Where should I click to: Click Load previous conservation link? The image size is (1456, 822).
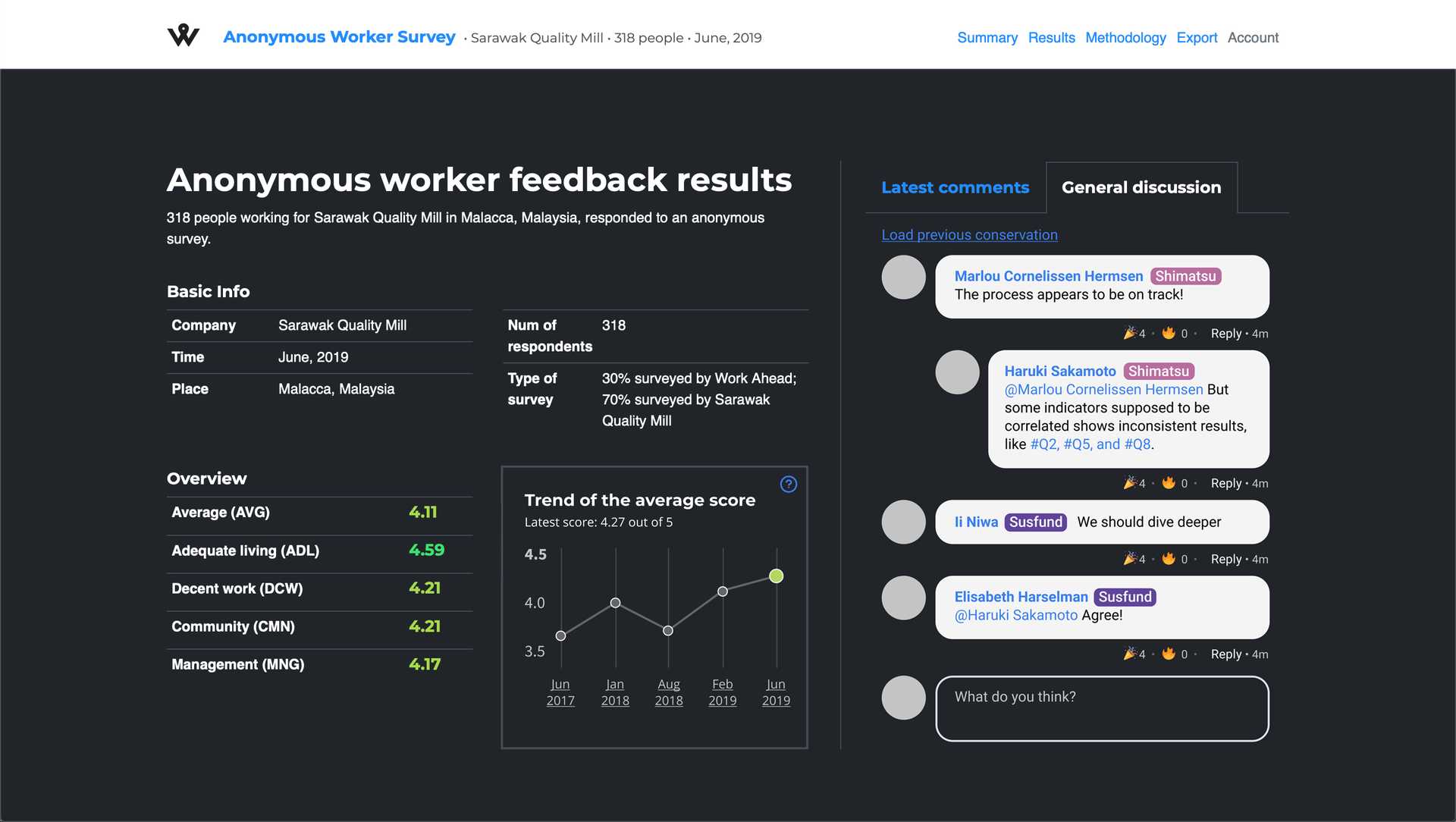(969, 235)
